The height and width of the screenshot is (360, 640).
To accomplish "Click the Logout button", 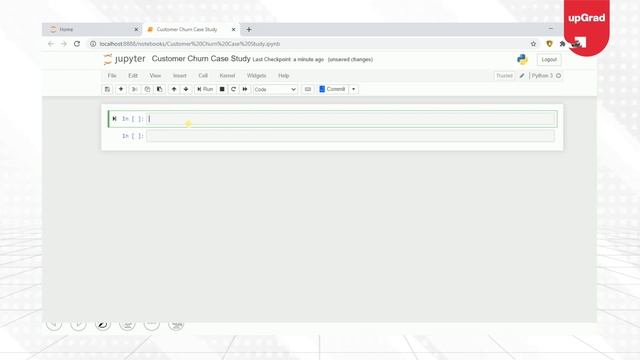I will [549, 60].
